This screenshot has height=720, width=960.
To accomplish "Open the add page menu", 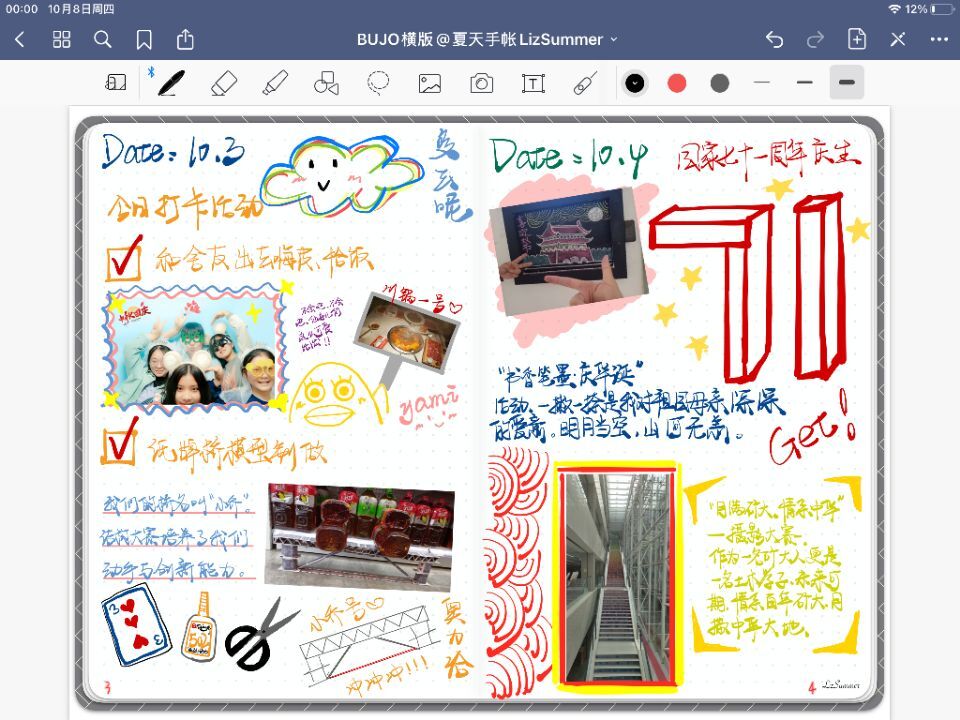I will tap(857, 39).
